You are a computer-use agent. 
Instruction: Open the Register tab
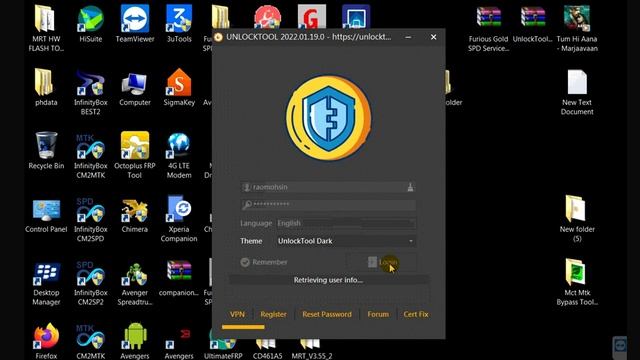click(x=273, y=314)
